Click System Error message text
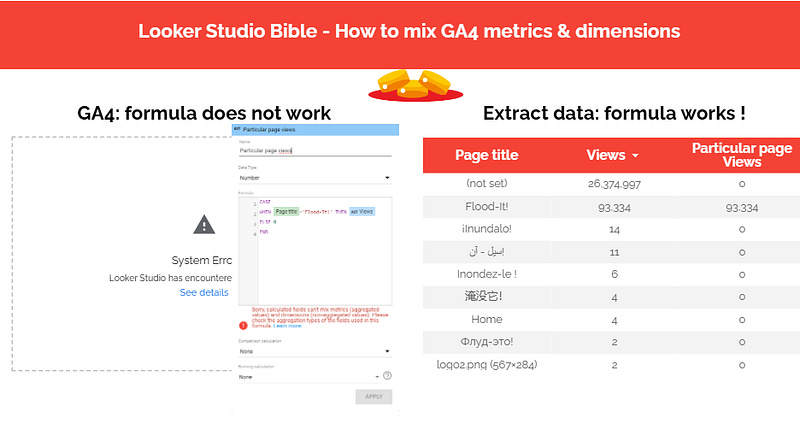This screenshot has width=800, height=441. (202, 260)
